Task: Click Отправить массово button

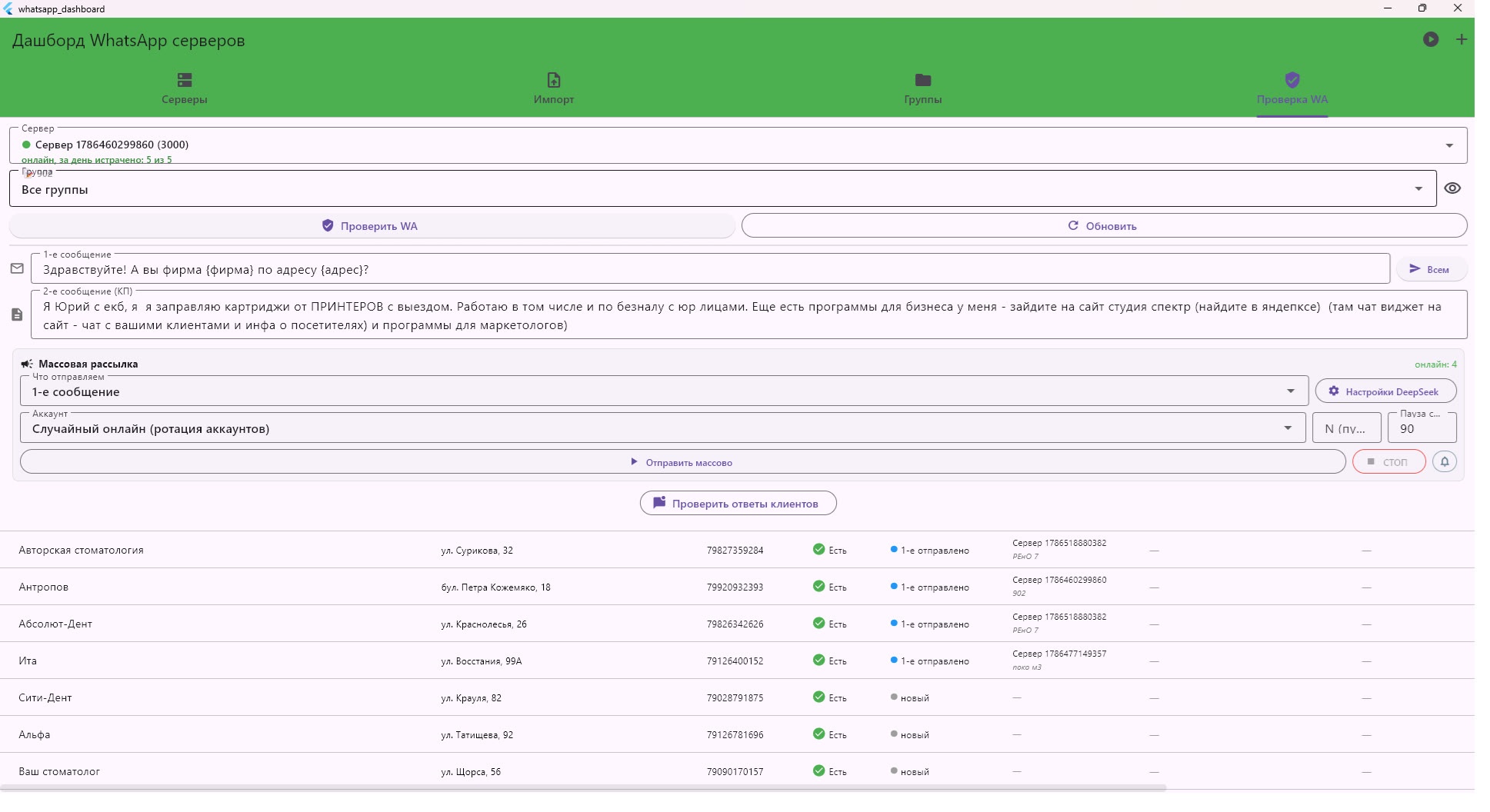Action: coord(682,462)
